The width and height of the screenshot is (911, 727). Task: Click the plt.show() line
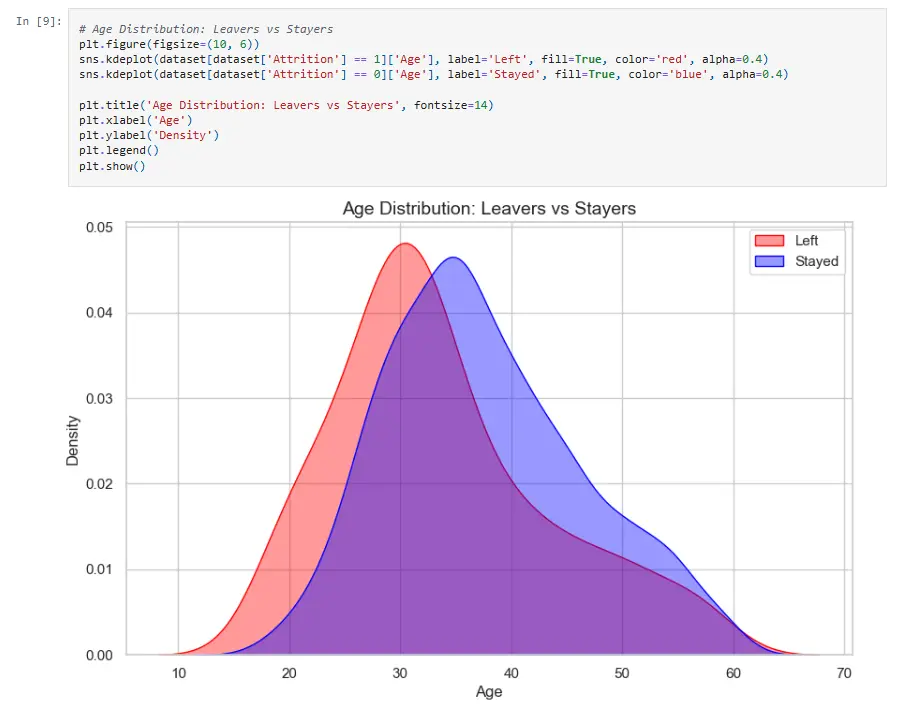[112, 166]
